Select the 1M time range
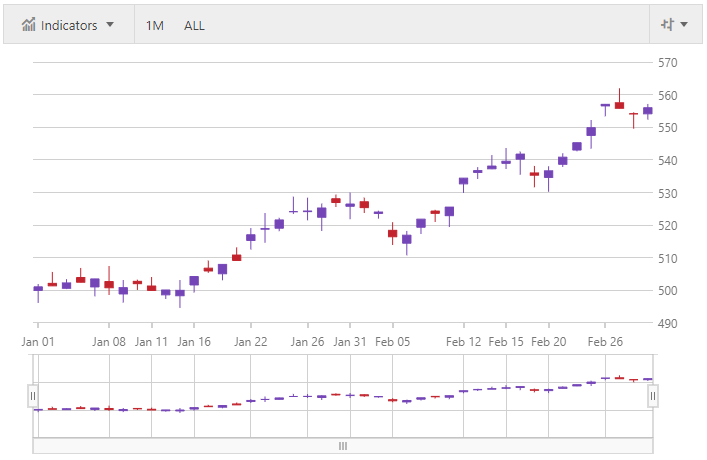This screenshot has height=460, width=707. 155,25
